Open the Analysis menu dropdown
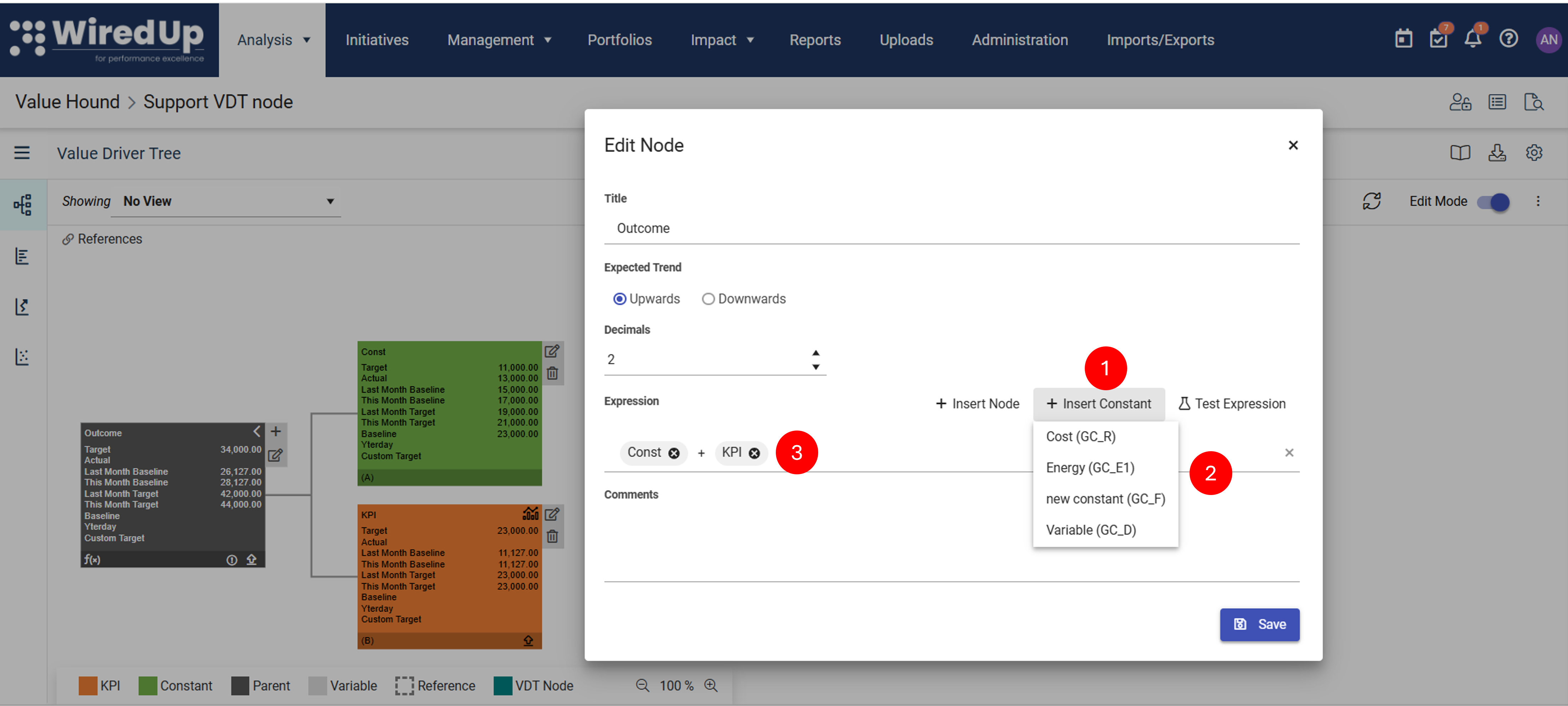 point(273,40)
